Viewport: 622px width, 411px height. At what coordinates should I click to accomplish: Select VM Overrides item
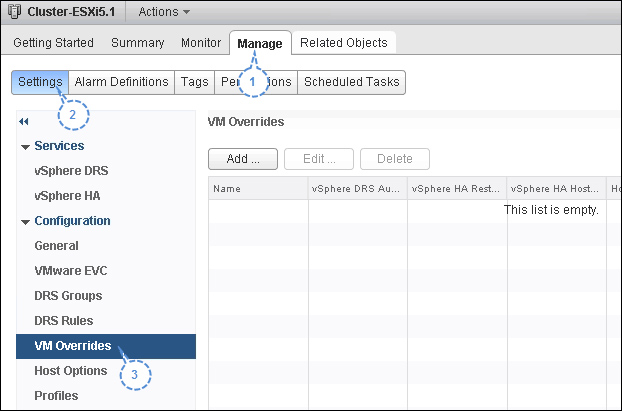point(106,346)
